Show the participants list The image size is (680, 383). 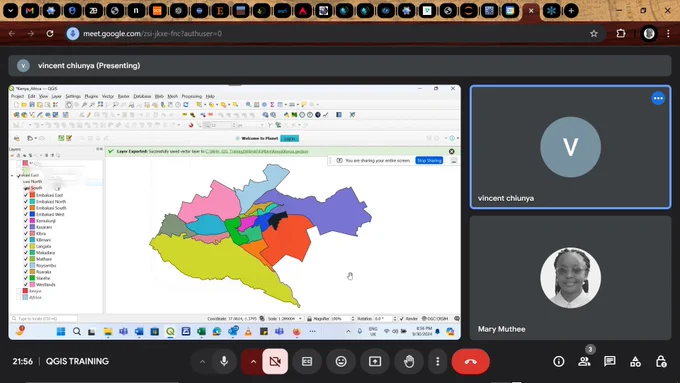(x=584, y=361)
